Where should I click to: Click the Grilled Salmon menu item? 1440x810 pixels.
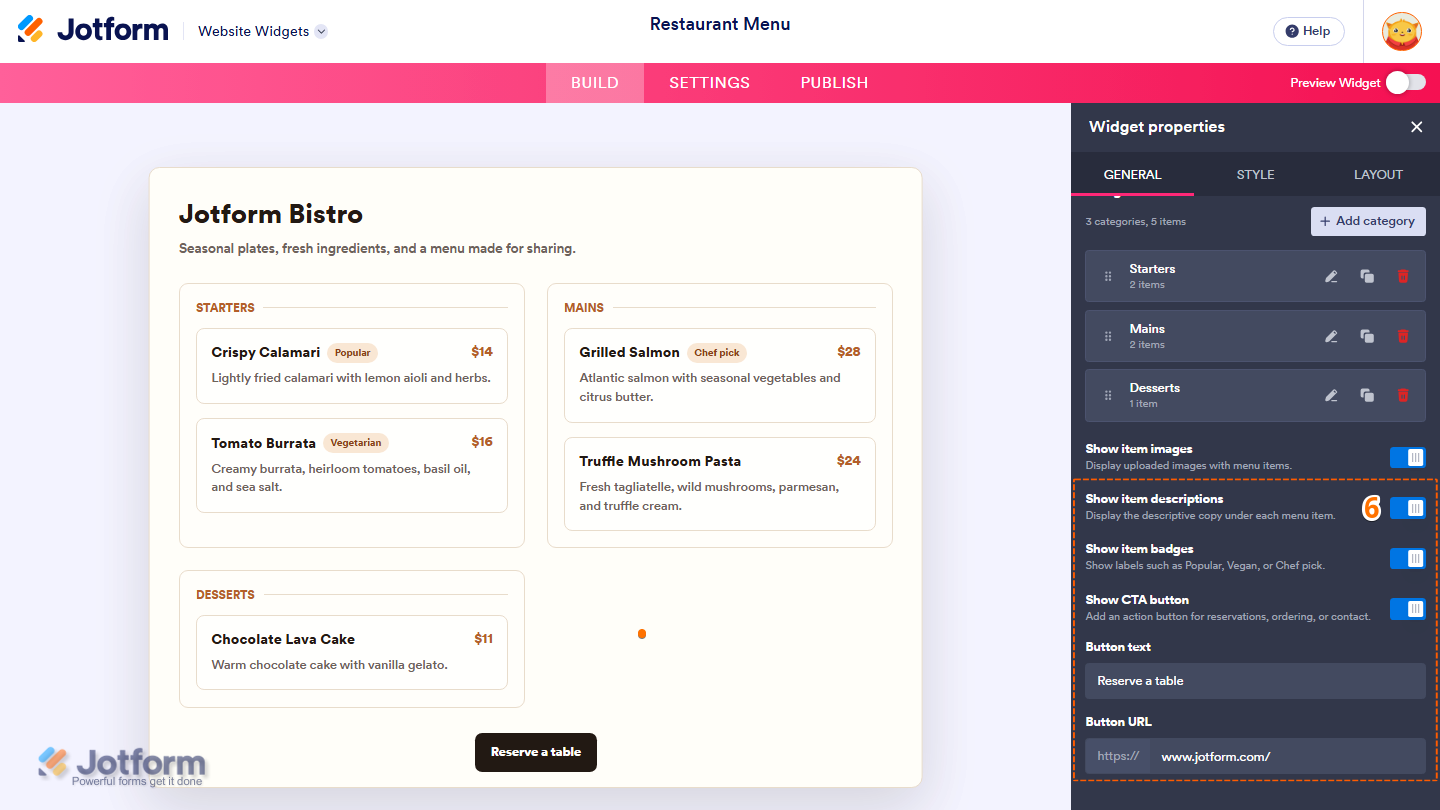click(720, 375)
